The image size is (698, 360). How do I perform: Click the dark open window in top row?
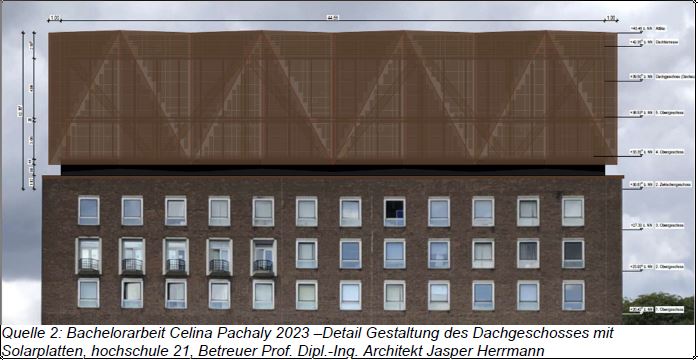pos(394,212)
